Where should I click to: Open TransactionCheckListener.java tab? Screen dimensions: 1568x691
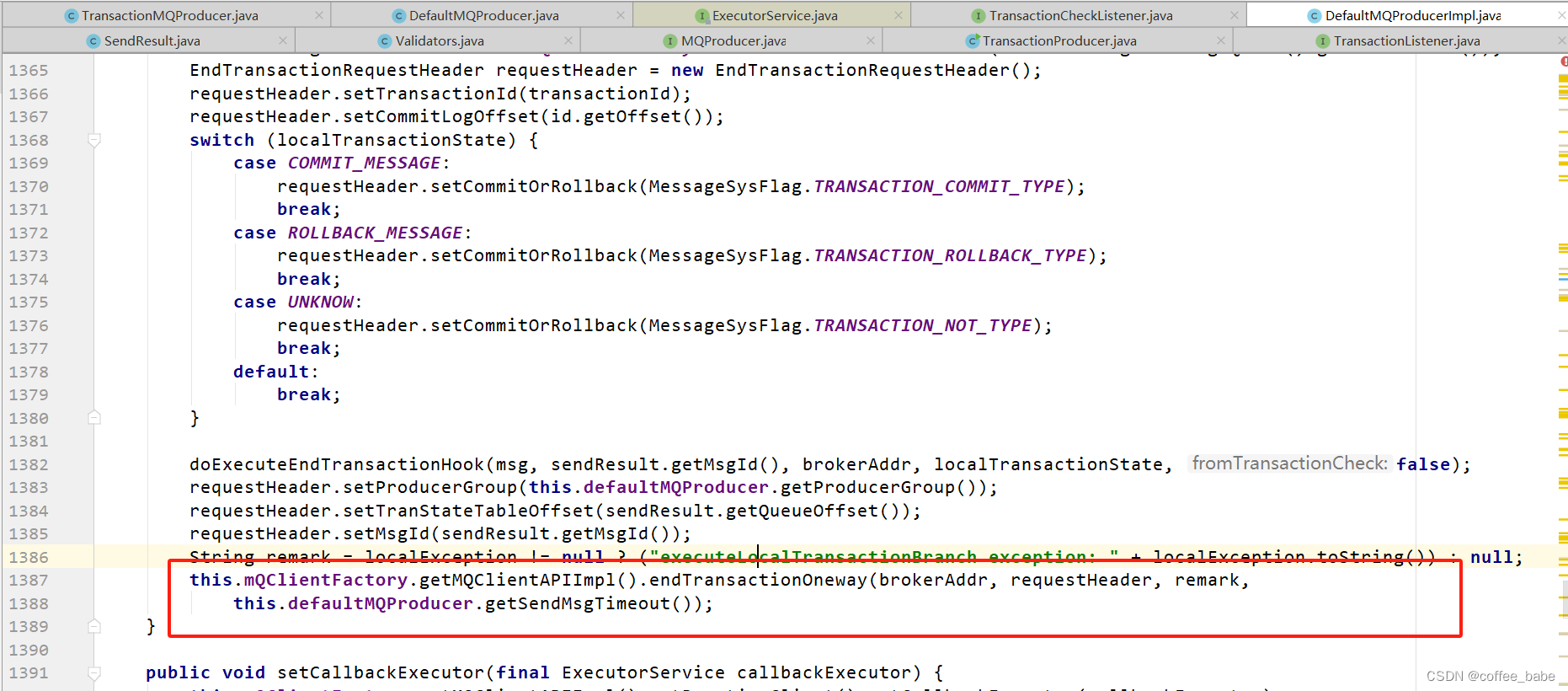pyautogui.click(x=1080, y=15)
